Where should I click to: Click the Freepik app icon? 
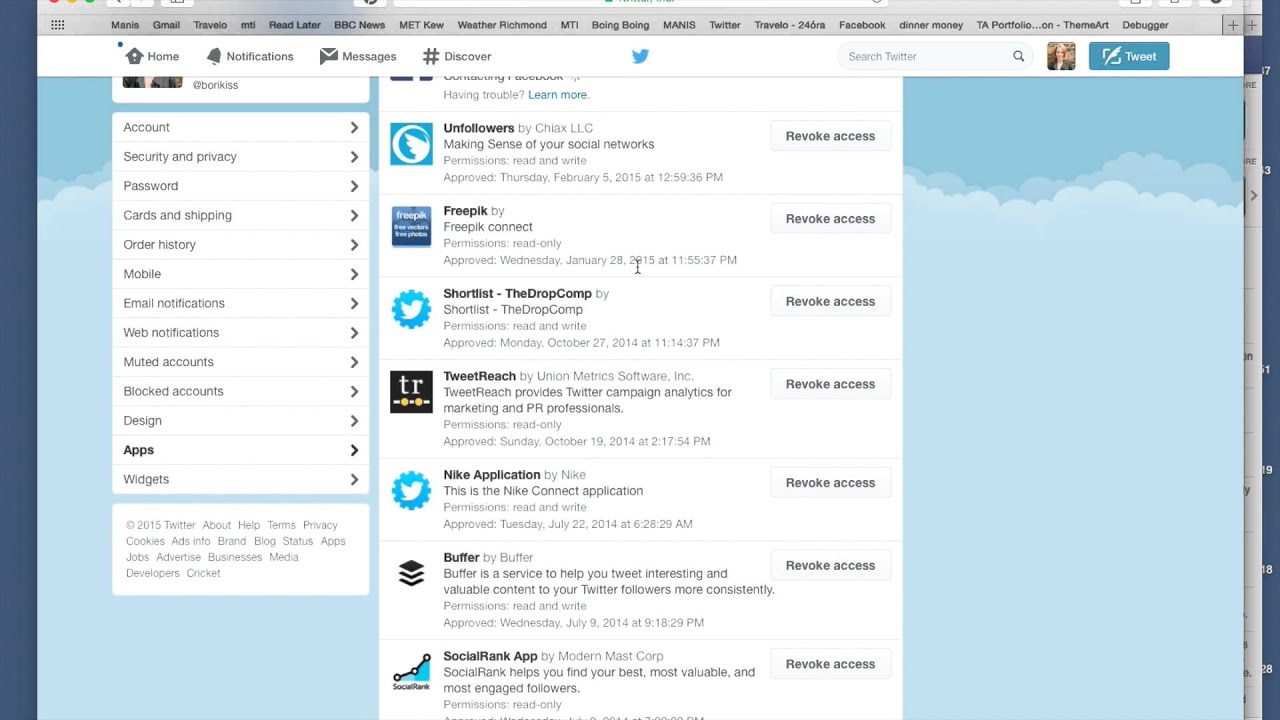pos(411,227)
